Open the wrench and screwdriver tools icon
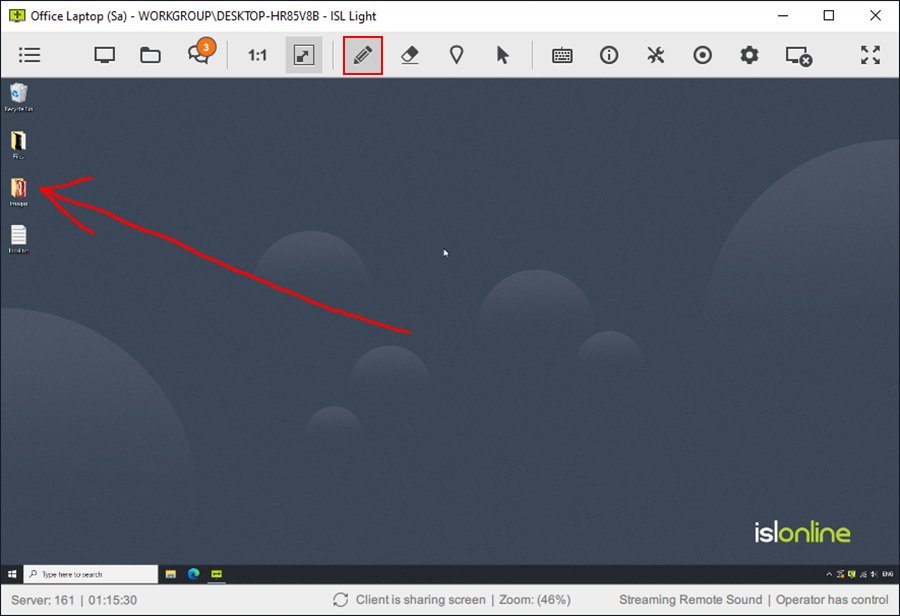Viewport: 900px width, 616px height. tap(656, 55)
